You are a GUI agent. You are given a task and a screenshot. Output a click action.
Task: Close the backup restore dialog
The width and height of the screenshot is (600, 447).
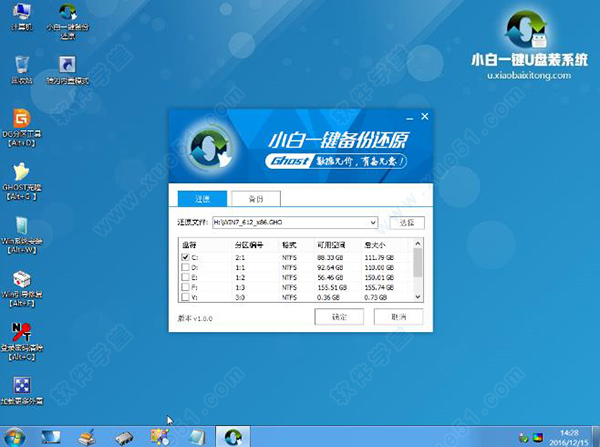[425, 116]
